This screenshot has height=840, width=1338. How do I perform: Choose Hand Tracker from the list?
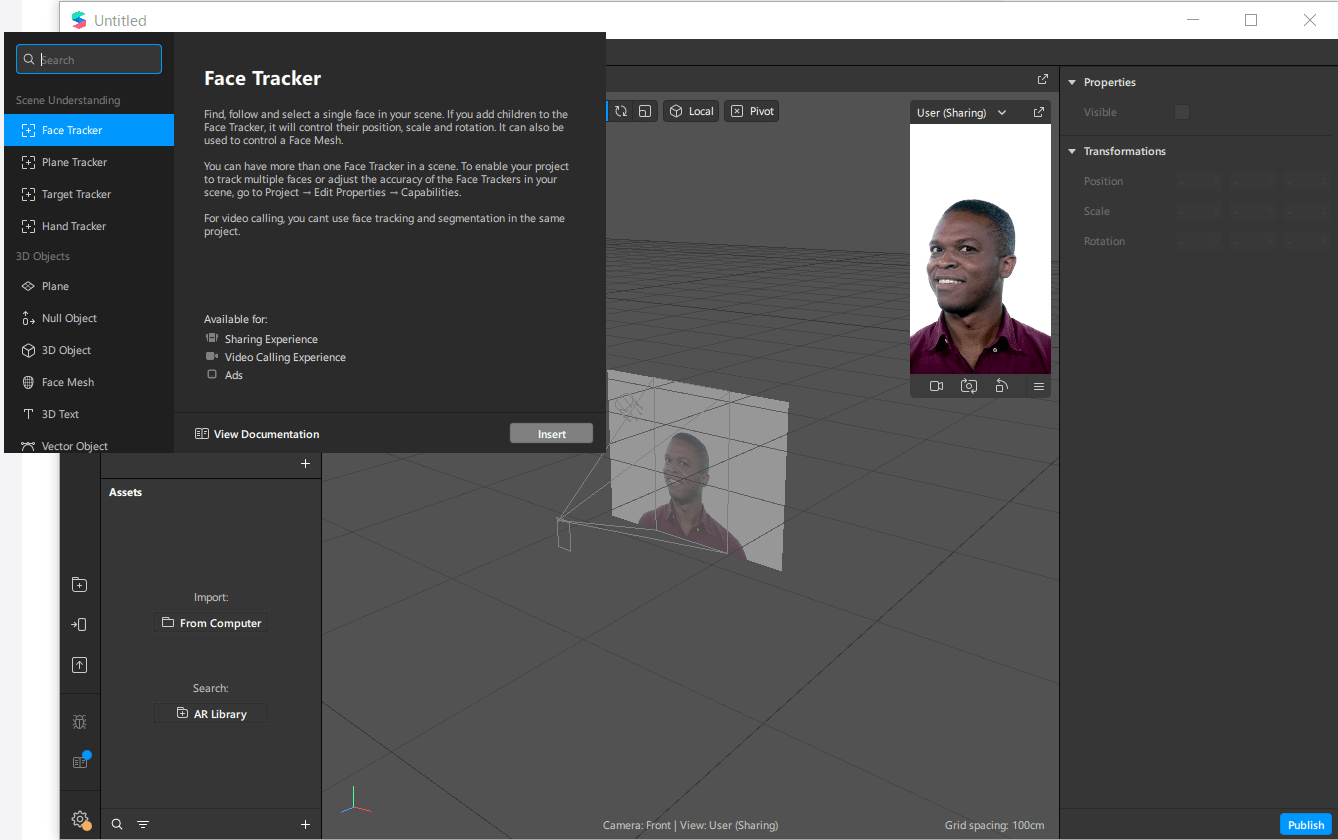pyautogui.click(x=89, y=226)
